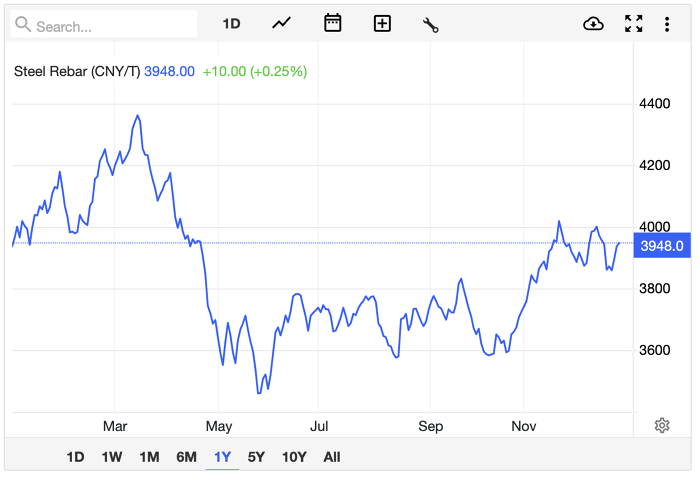Open the calendar date range picker

pyautogui.click(x=333, y=23)
